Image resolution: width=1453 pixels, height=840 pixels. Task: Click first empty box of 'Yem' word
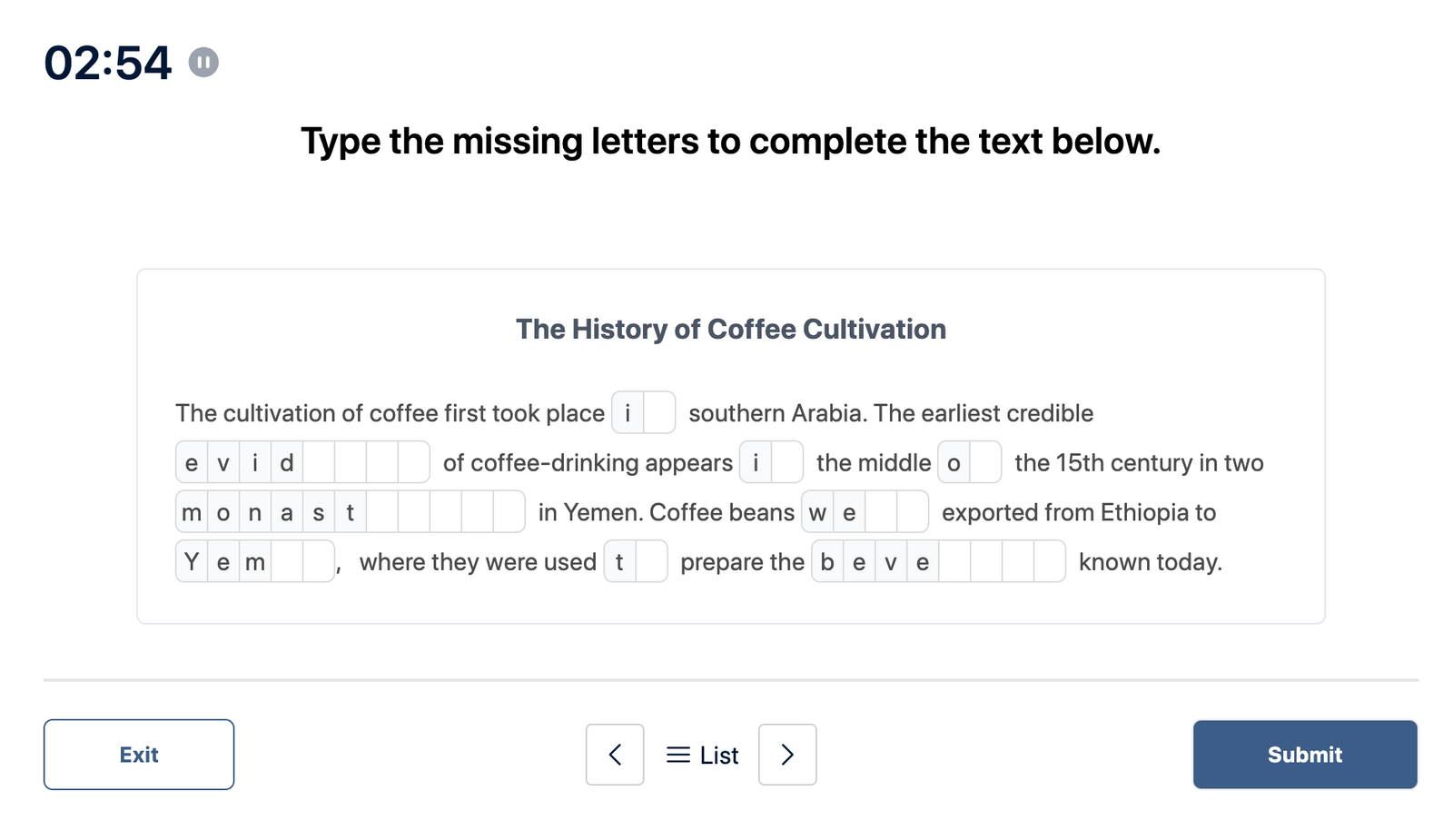[x=287, y=562]
